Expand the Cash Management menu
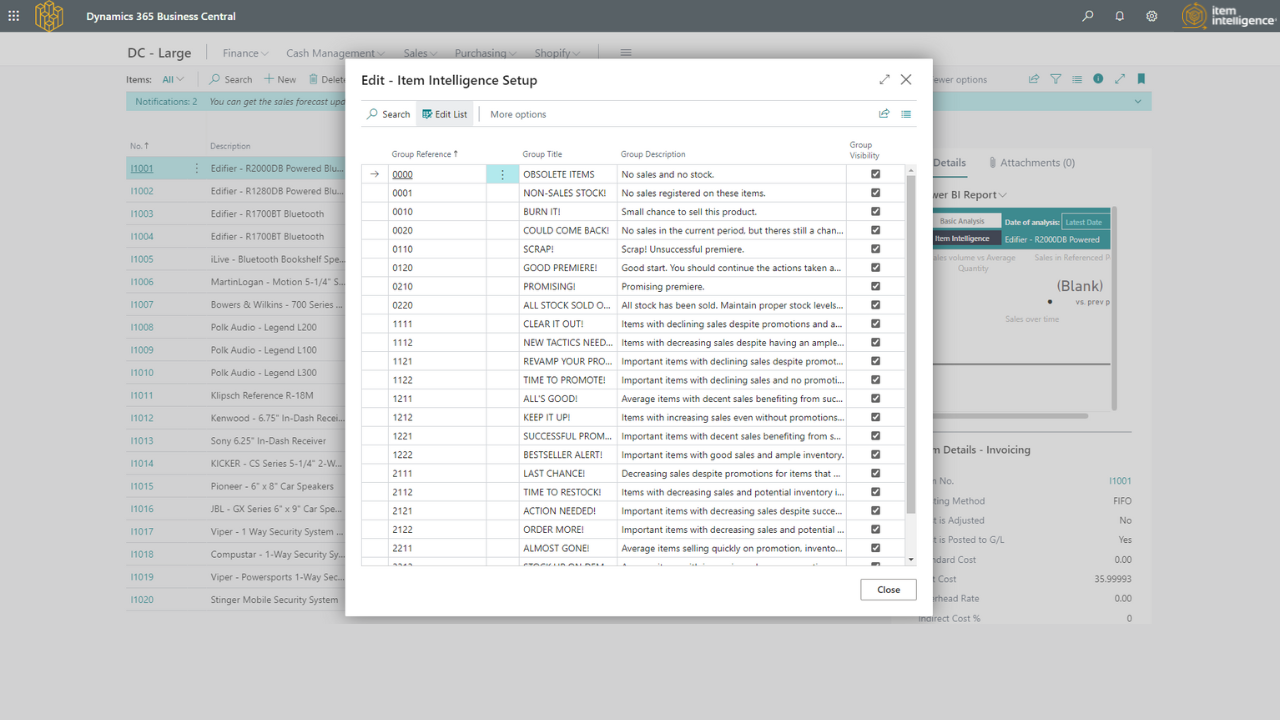The width and height of the screenshot is (1280, 720). point(336,53)
